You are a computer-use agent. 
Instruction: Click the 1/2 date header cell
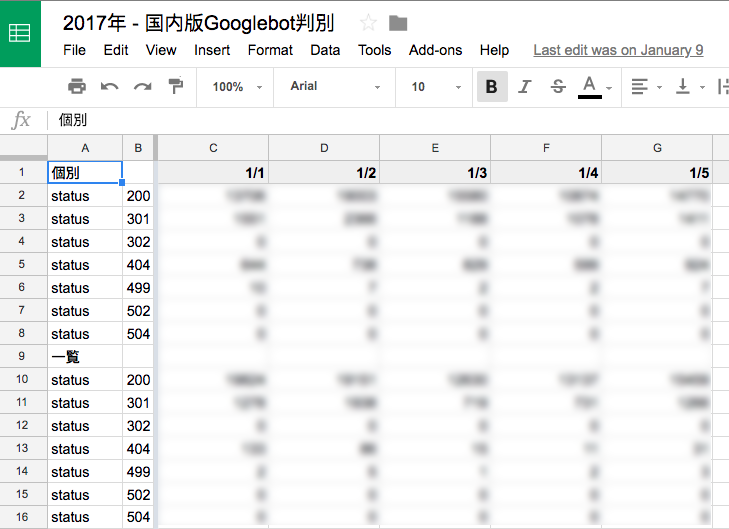pos(324,172)
